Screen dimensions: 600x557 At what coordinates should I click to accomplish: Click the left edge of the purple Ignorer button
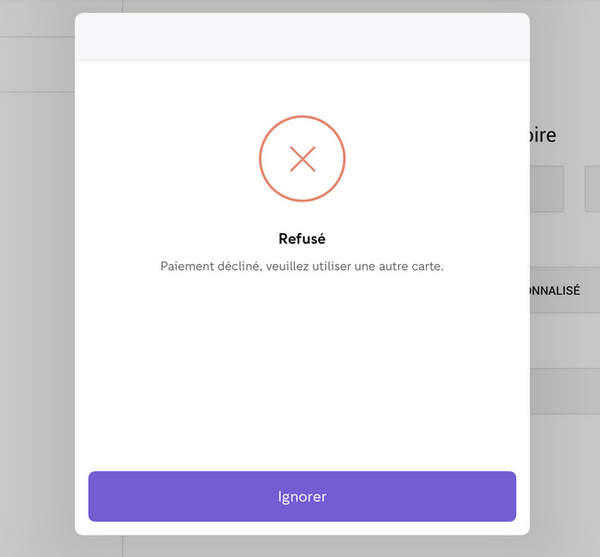(x=97, y=497)
